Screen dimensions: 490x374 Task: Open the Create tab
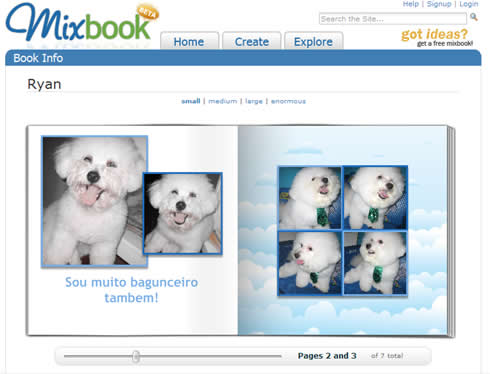[x=252, y=41]
